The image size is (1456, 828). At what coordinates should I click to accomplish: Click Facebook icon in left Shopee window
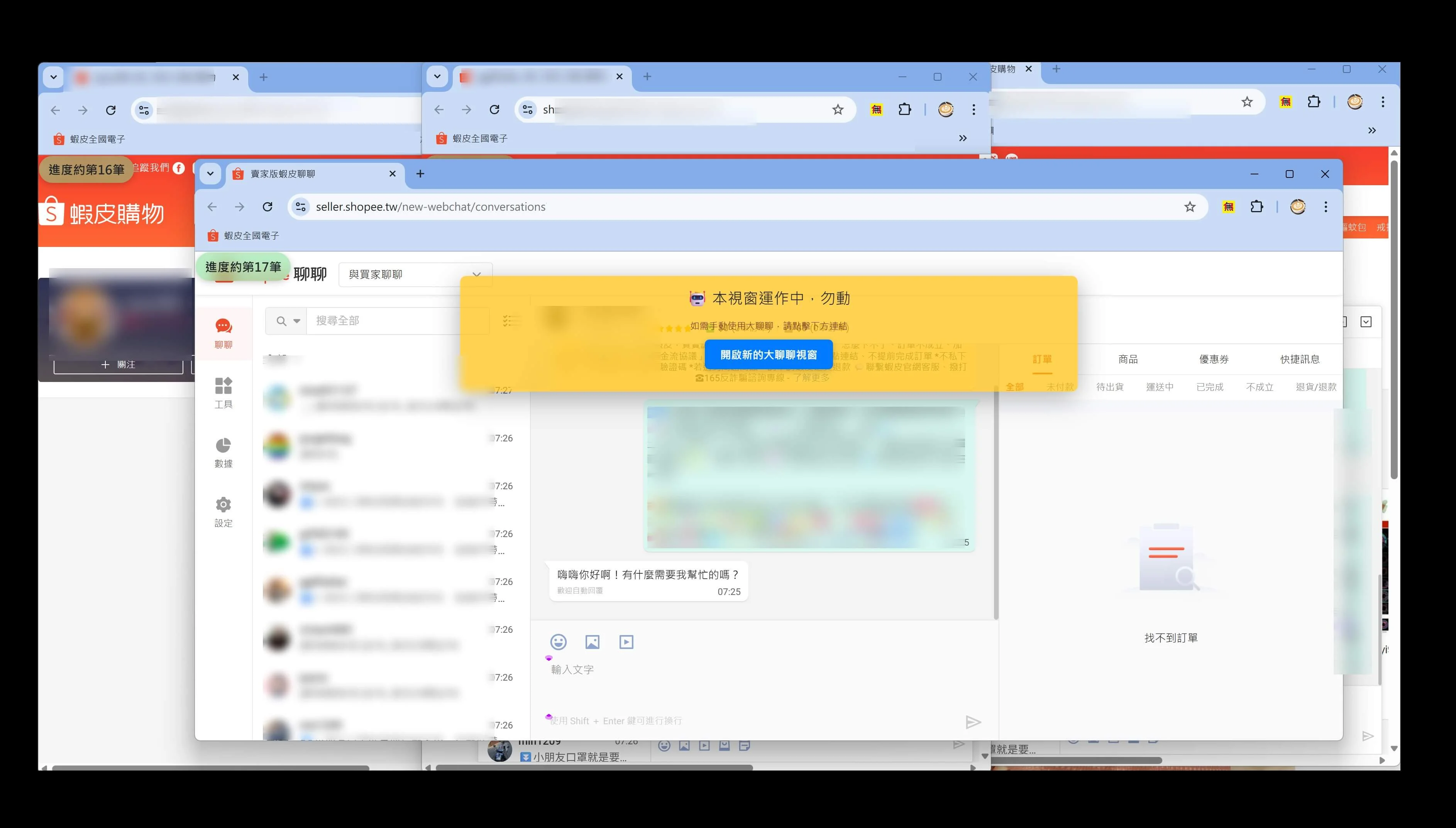[x=179, y=168]
